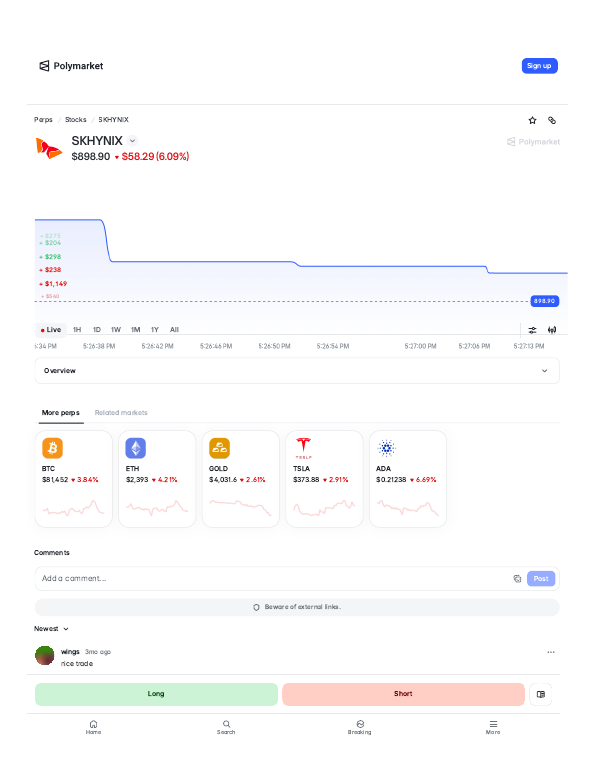The height and width of the screenshot is (770, 595).
Task: Click the SKHYNIX breadcrumb
Action: tap(113, 120)
